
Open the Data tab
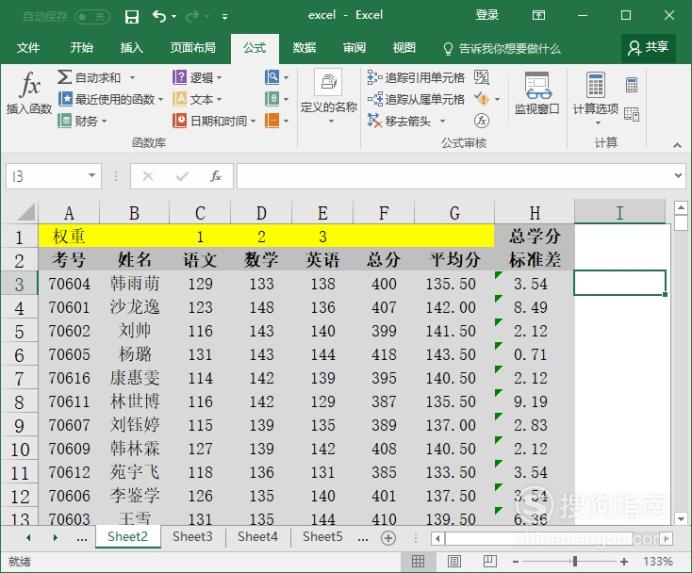304,48
